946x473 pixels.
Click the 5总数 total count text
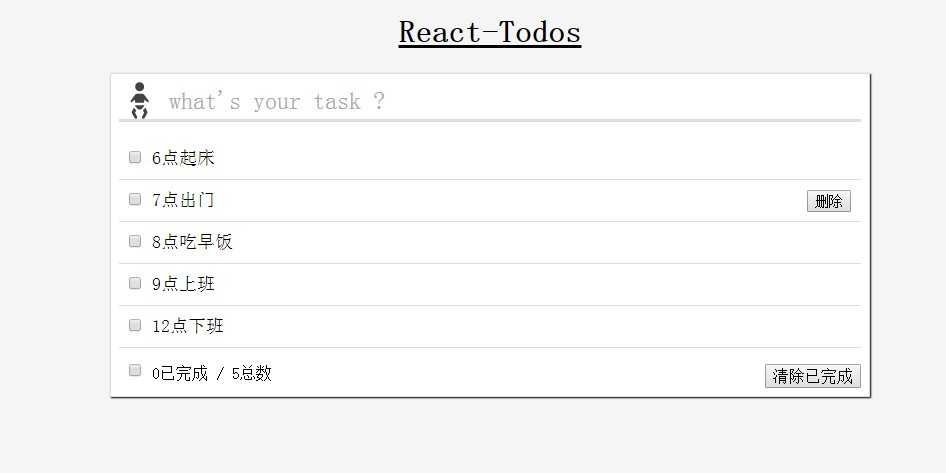251,374
